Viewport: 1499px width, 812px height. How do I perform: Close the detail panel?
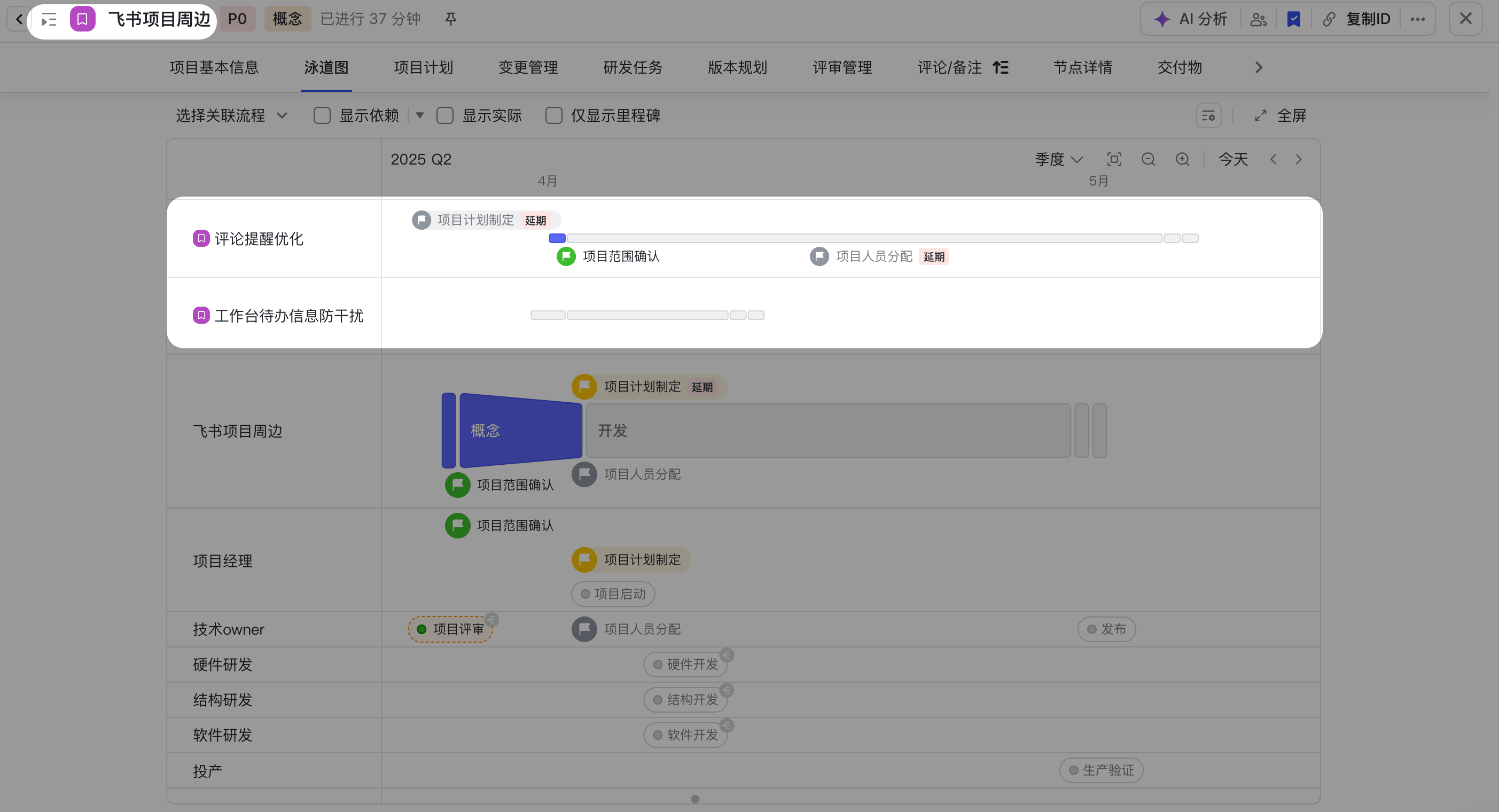[1465, 19]
